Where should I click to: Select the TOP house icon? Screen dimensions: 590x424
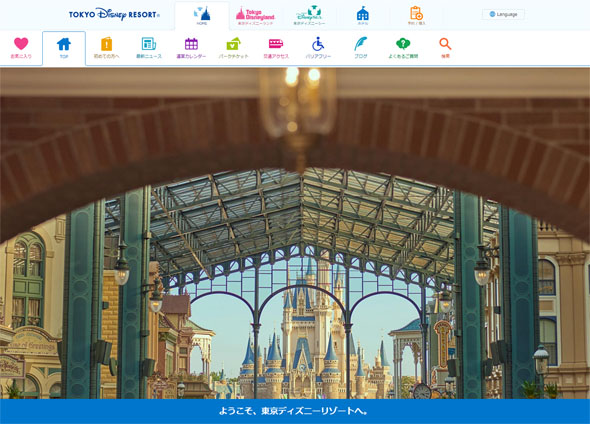64,48
